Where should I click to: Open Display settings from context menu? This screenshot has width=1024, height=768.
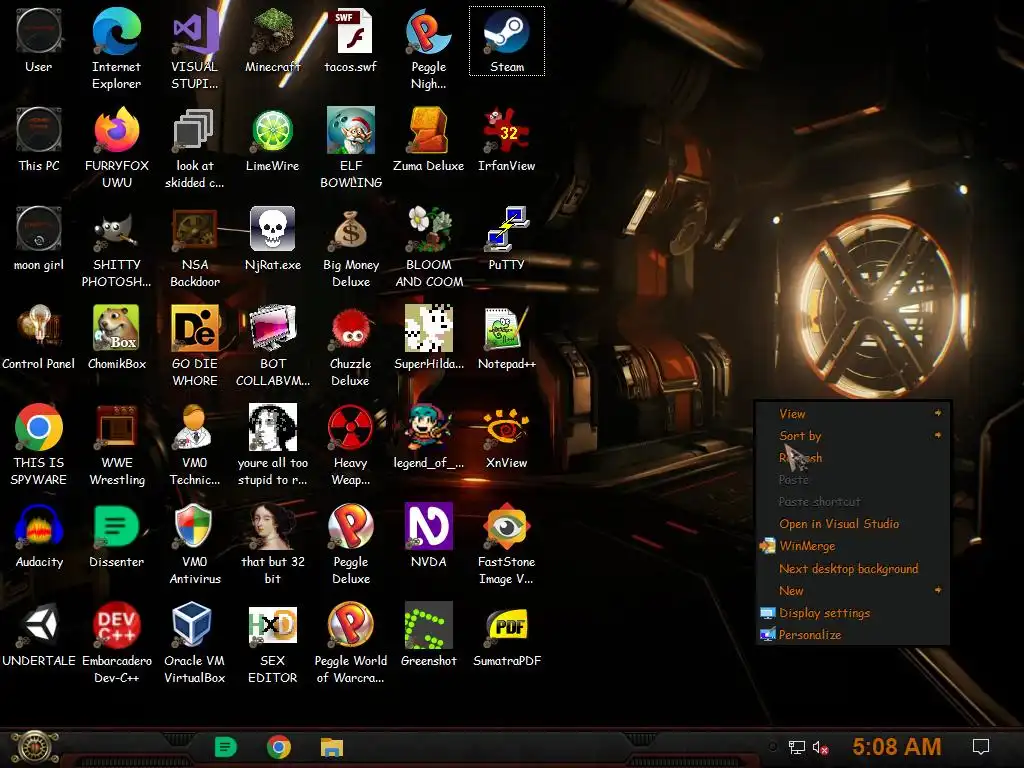click(852, 613)
